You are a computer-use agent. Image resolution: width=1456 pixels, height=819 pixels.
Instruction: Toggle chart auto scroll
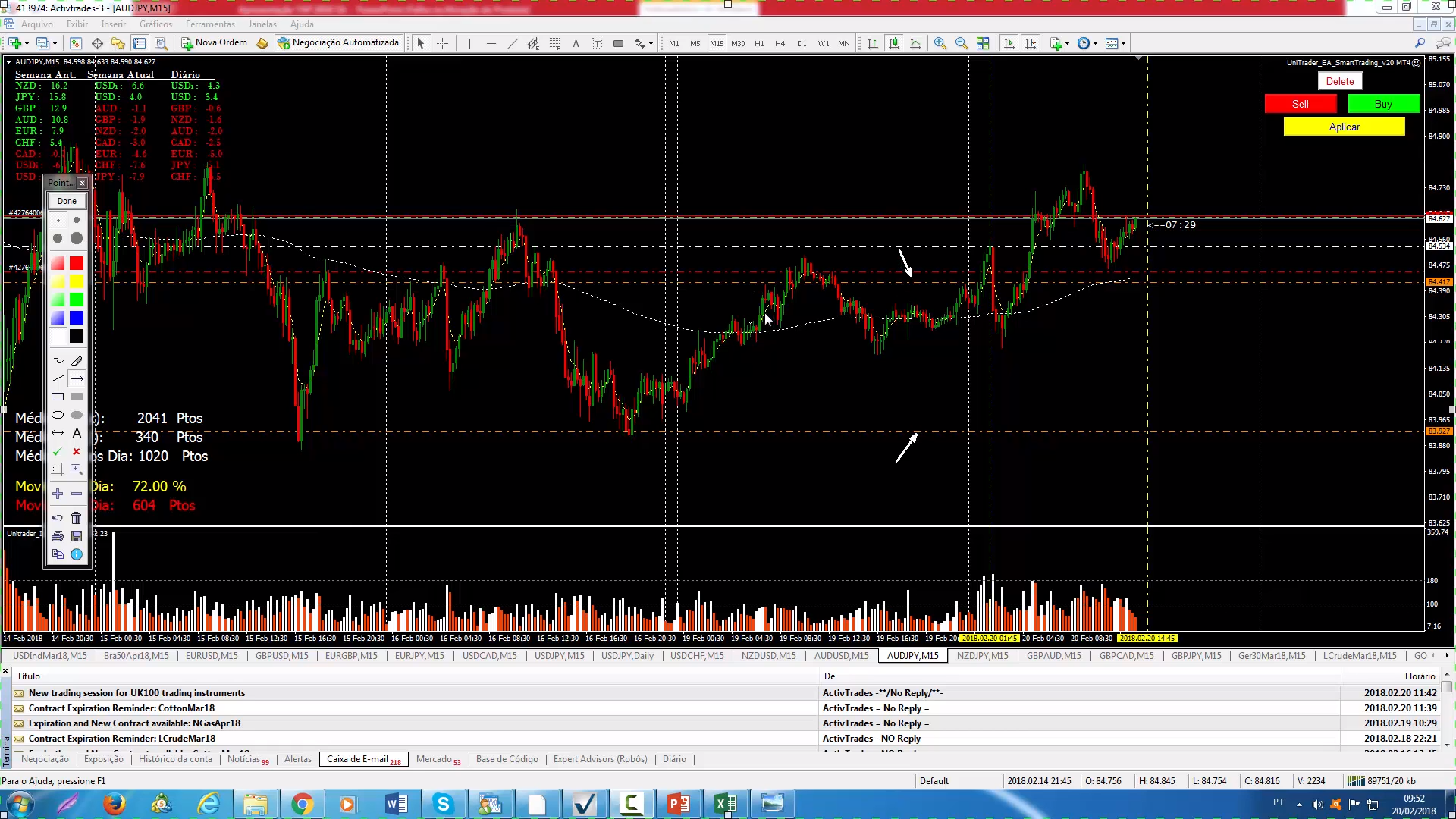coord(1009,43)
